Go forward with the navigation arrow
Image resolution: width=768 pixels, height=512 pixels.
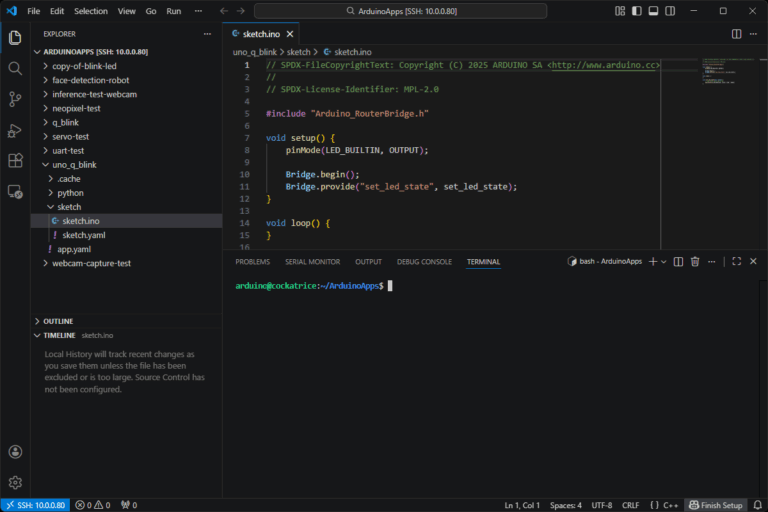click(x=240, y=11)
